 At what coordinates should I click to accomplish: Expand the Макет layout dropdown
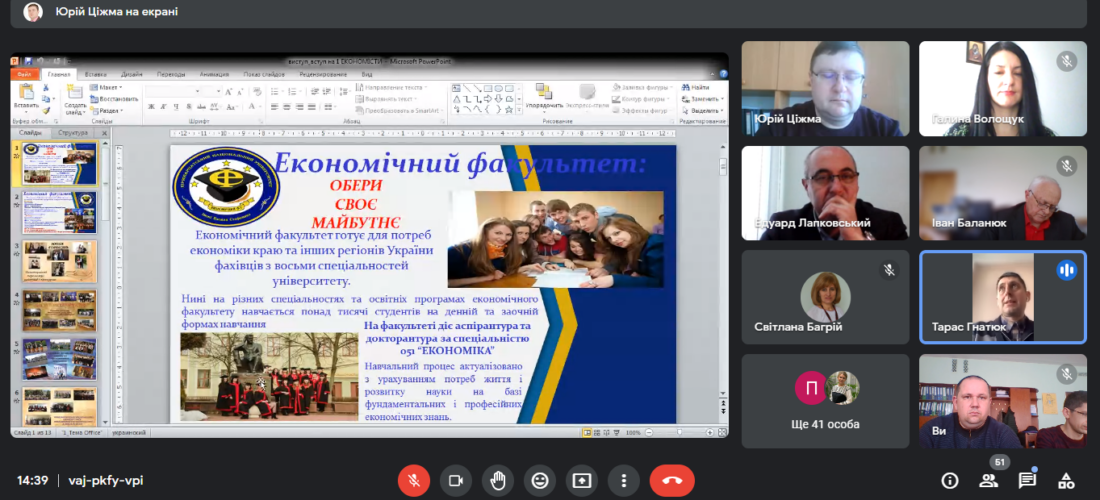pos(108,87)
